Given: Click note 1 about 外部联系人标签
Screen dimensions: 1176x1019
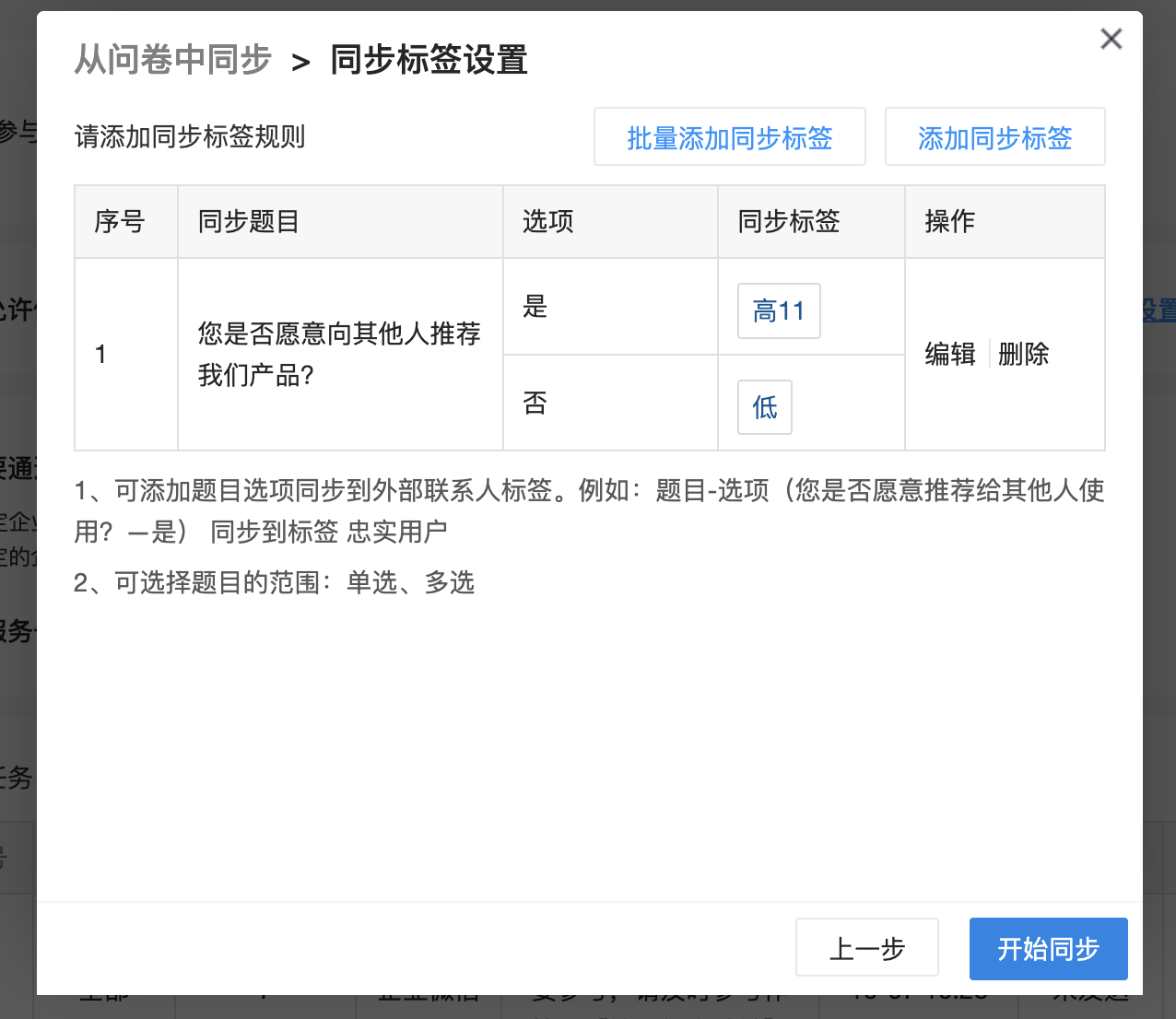Looking at the screenshot, I should [589, 510].
